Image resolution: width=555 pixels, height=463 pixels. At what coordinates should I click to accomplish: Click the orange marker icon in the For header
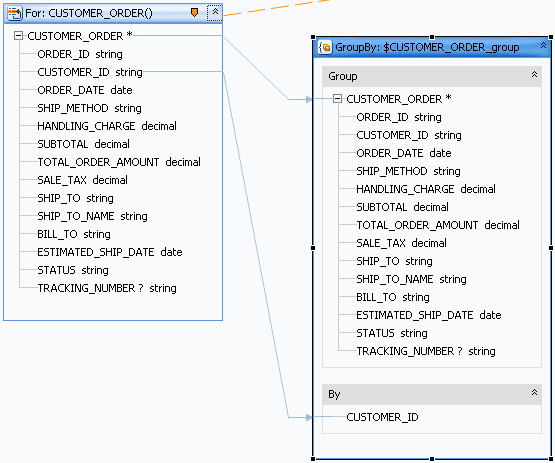[x=194, y=13]
